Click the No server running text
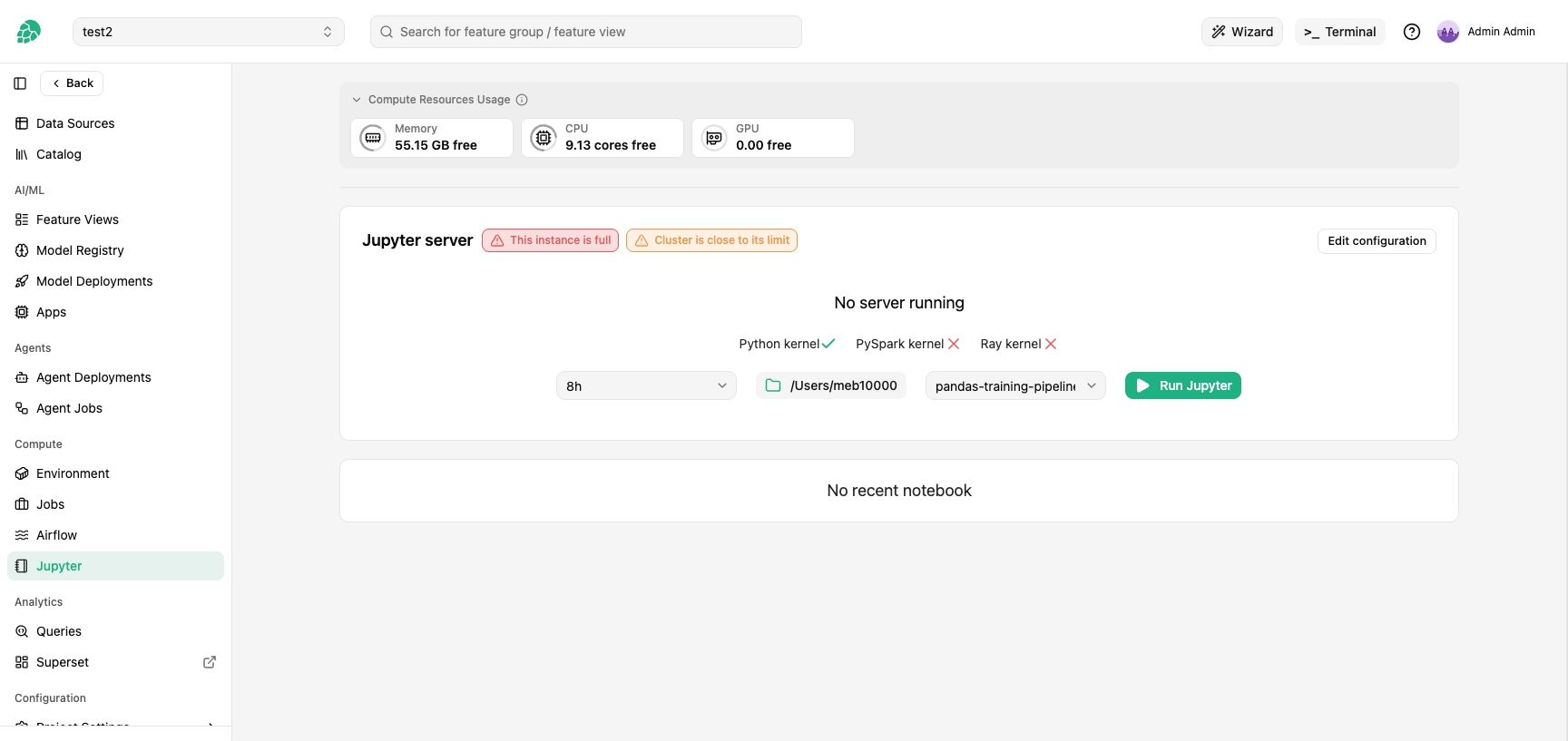This screenshot has width=1568, height=741. coord(899,303)
